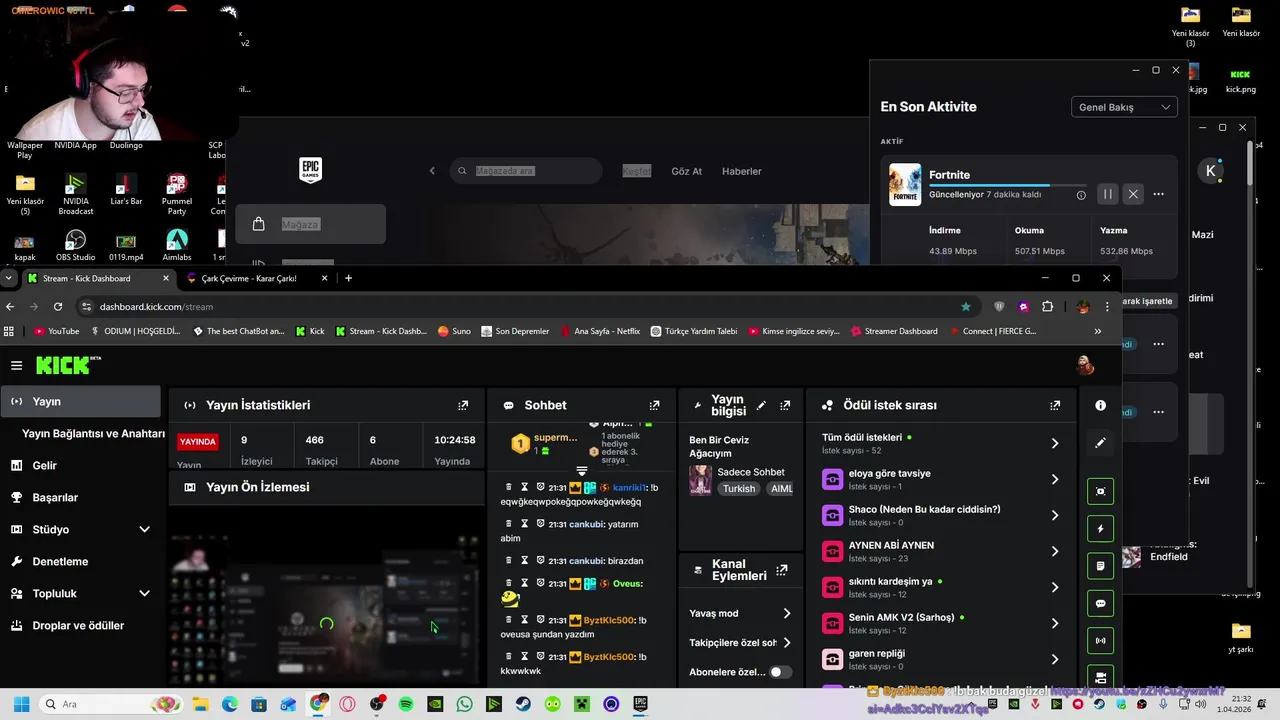Image resolution: width=1280 pixels, height=720 pixels.
Task: Open Chrome tab search dropdown
Action: tap(9, 278)
